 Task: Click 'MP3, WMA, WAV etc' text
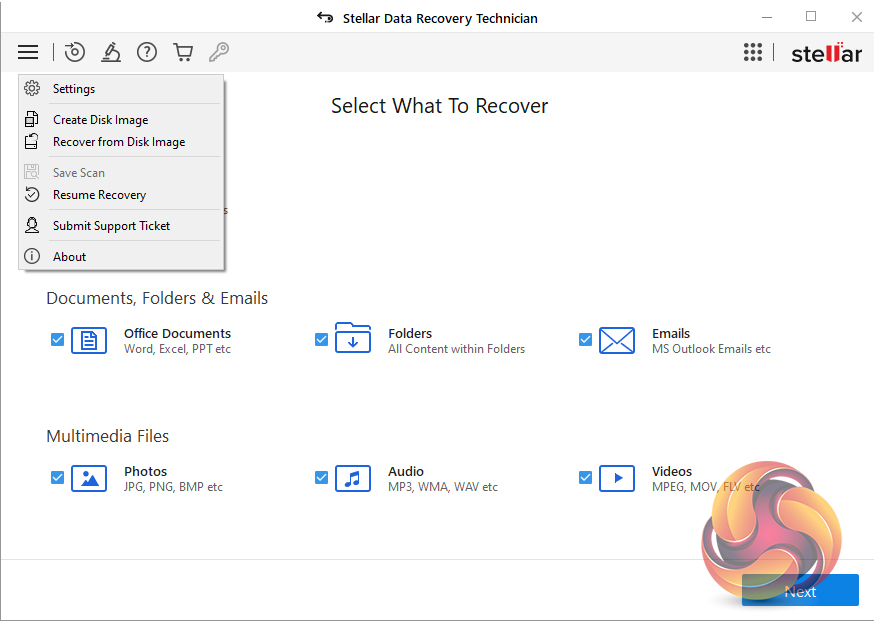click(x=443, y=487)
